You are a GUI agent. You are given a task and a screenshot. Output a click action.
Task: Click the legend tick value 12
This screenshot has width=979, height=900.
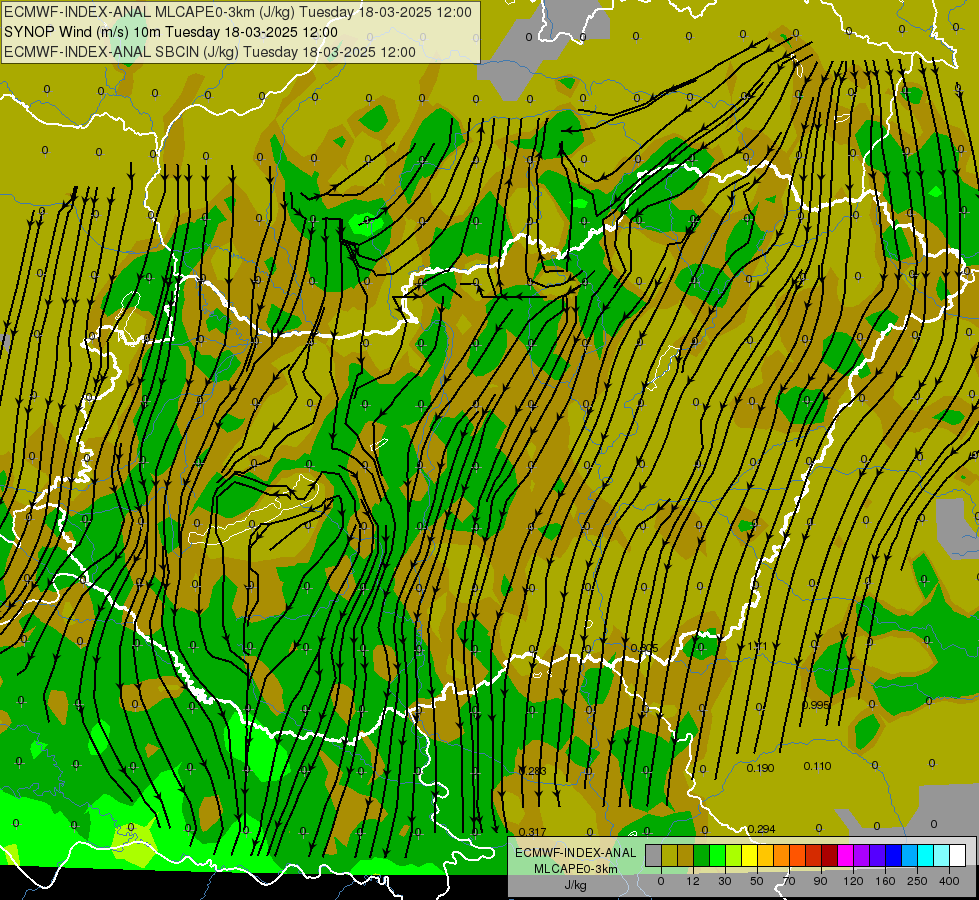[693, 881]
